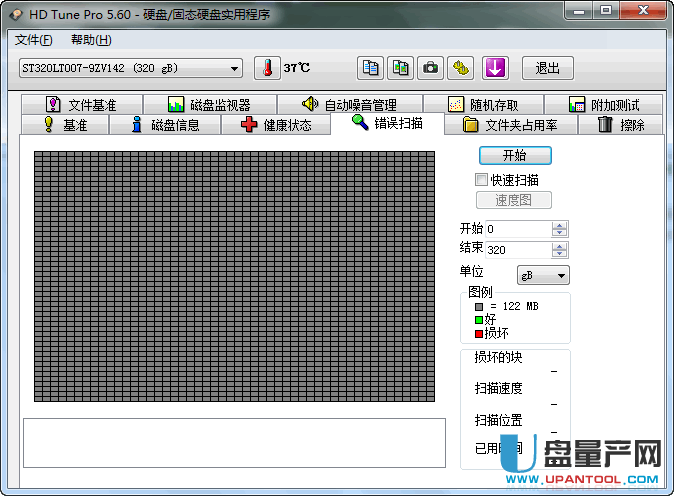The height and width of the screenshot is (496, 674).
Task: Click the copy screenshot to clipboard icon
Action: [400, 68]
